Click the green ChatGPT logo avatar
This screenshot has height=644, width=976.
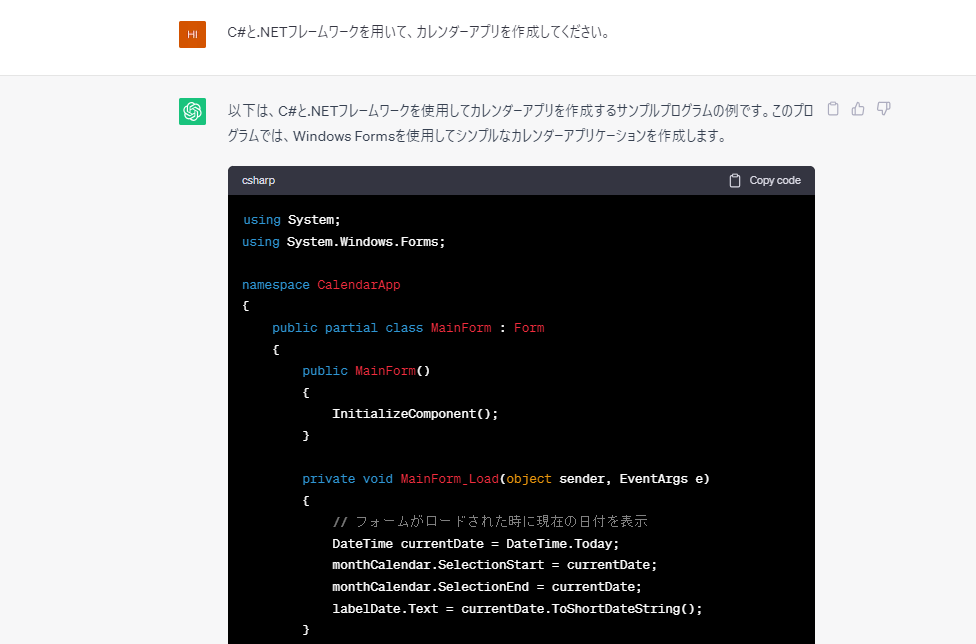pos(192,111)
